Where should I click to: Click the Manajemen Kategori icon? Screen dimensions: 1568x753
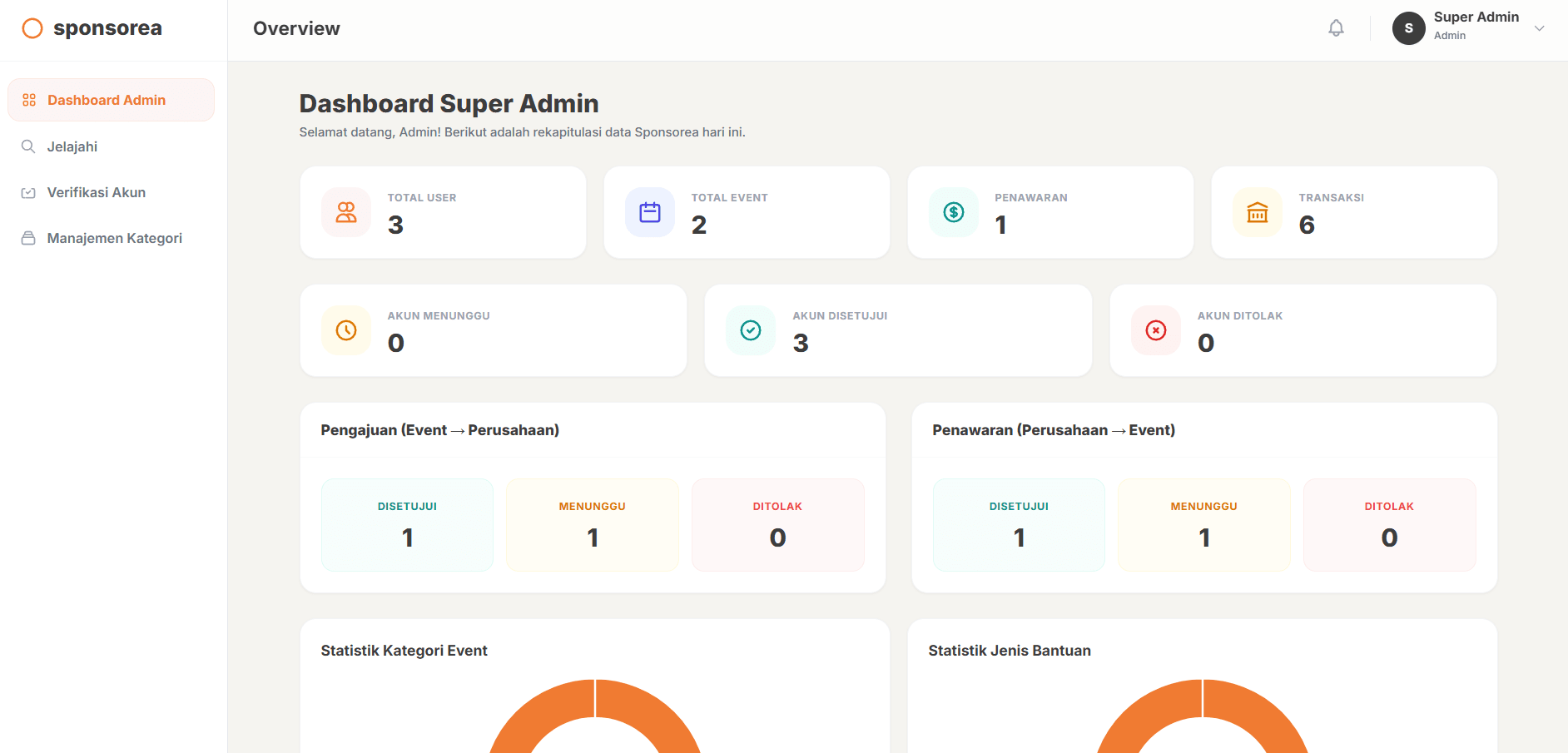click(28, 238)
